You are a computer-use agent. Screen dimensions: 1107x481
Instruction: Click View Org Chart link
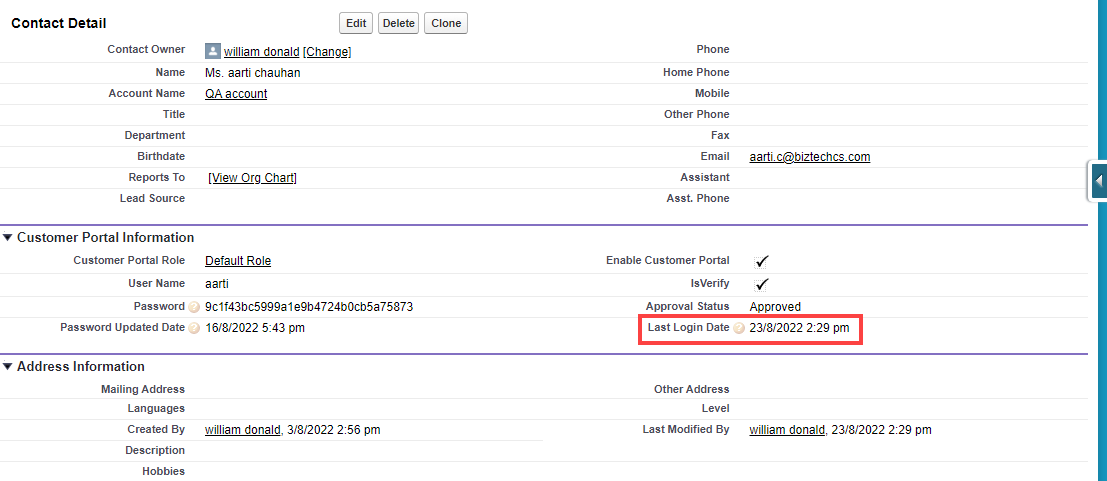[253, 178]
